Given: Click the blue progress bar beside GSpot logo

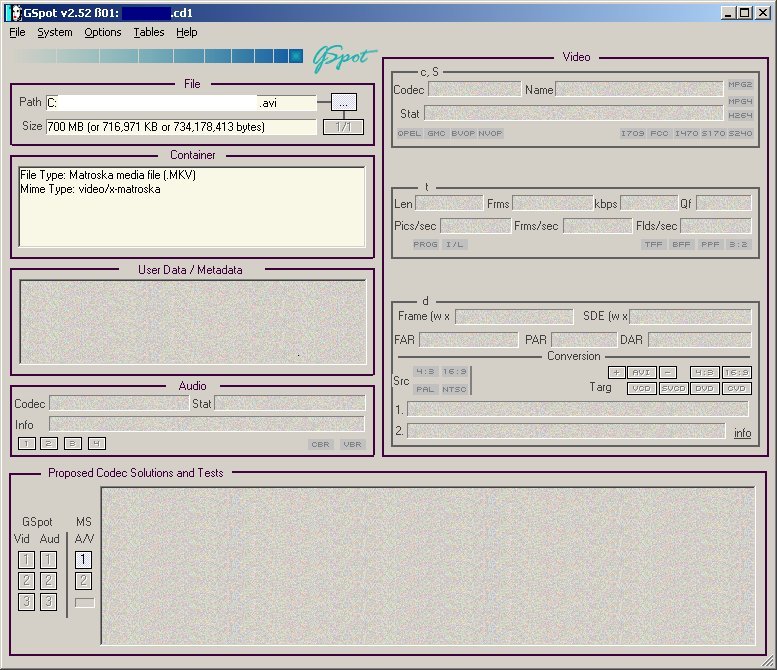Looking at the screenshot, I should [159, 56].
